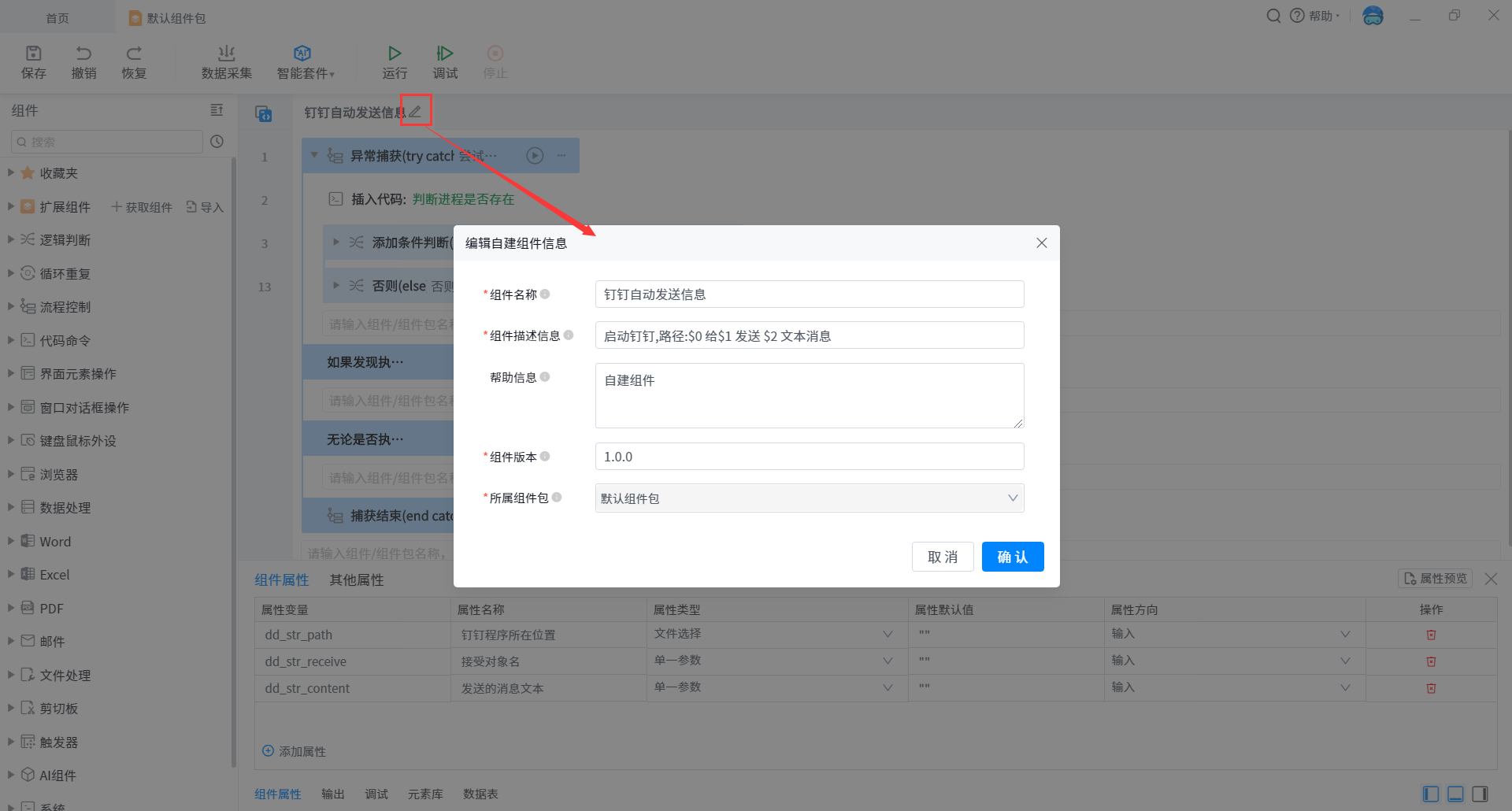Viewport: 1512px width, 811px height.
Task: Click the 取消 cancel button
Action: pos(943,557)
